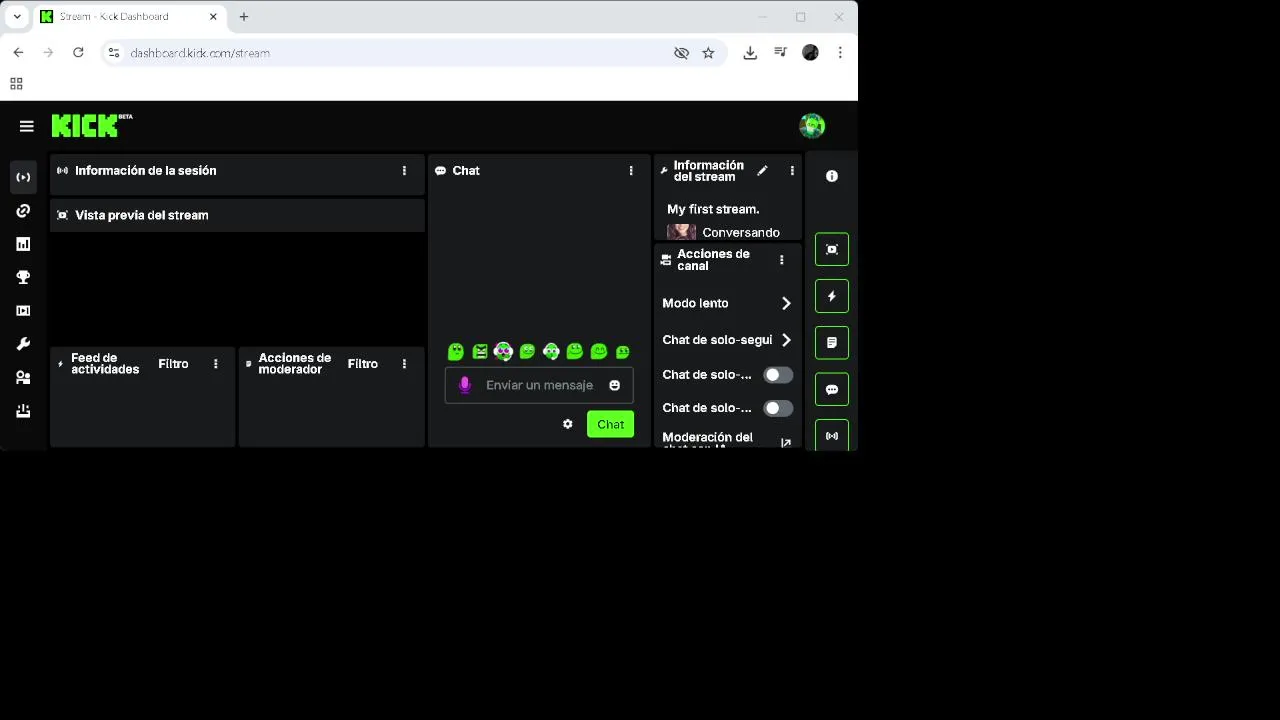Screen dimensions: 1280x720
Task: Open the Chrome three-dot menu
Action: click(840, 53)
